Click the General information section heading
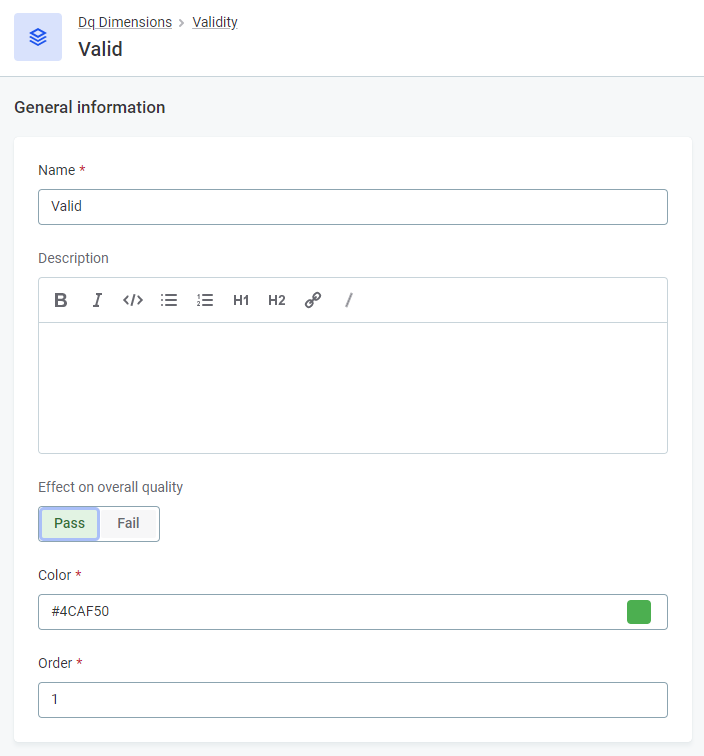704x756 pixels. pyautogui.click(x=90, y=107)
